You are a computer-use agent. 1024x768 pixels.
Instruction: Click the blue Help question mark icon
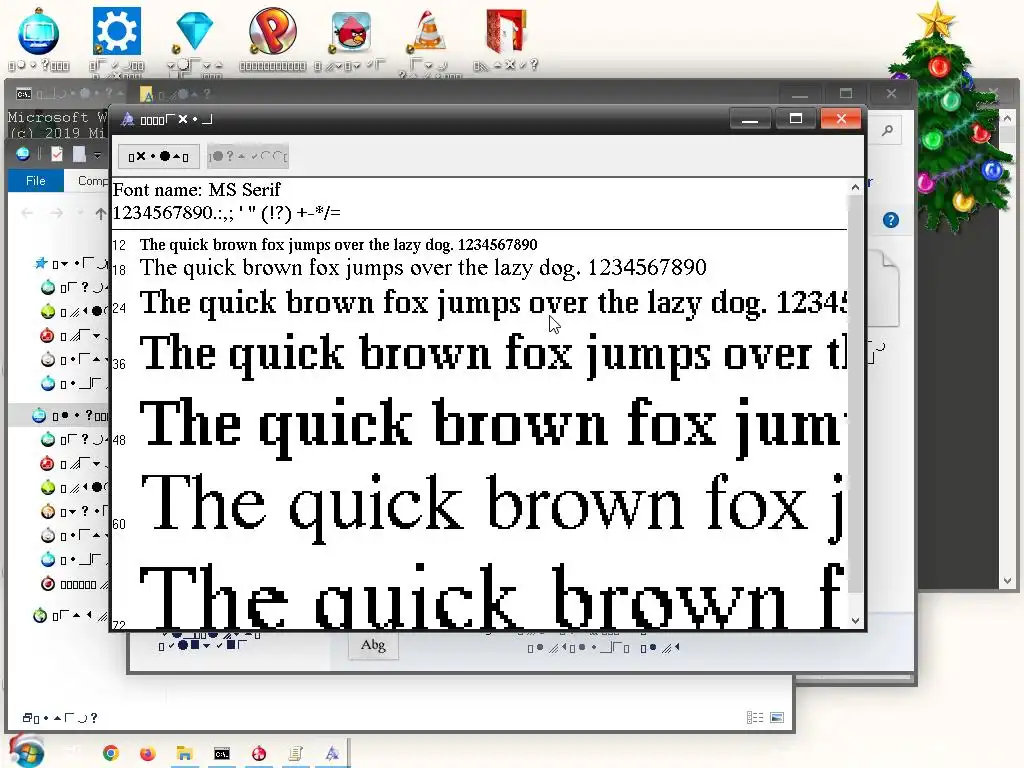(891, 220)
